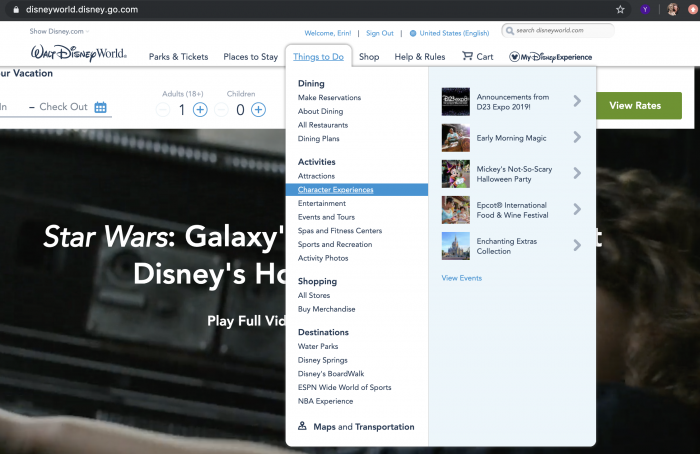Image resolution: width=700 pixels, height=454 pixels.
Task: Click the browser address bar URL
Action: pos(82,9)
